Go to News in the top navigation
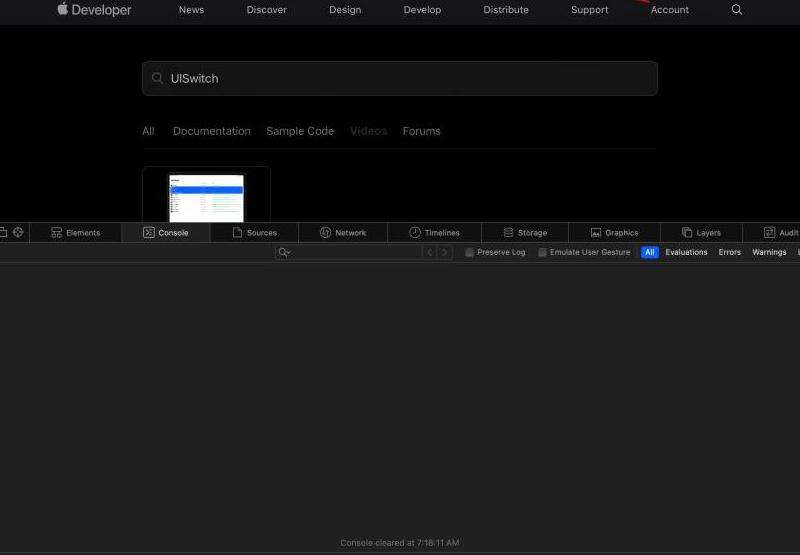800x555 pixels. tap(191, 10)
